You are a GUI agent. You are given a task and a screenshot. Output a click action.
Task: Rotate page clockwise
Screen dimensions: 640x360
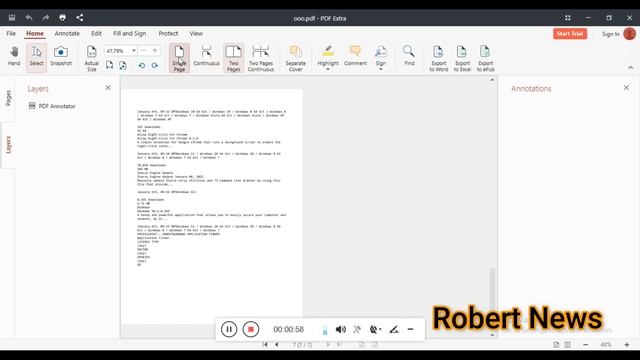(x=155, y=65)
